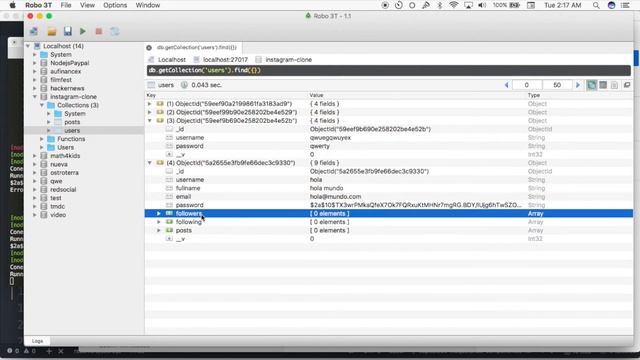Click the Bluetooth icon in menu bar
640x360 pixels.
coord(440,5)
